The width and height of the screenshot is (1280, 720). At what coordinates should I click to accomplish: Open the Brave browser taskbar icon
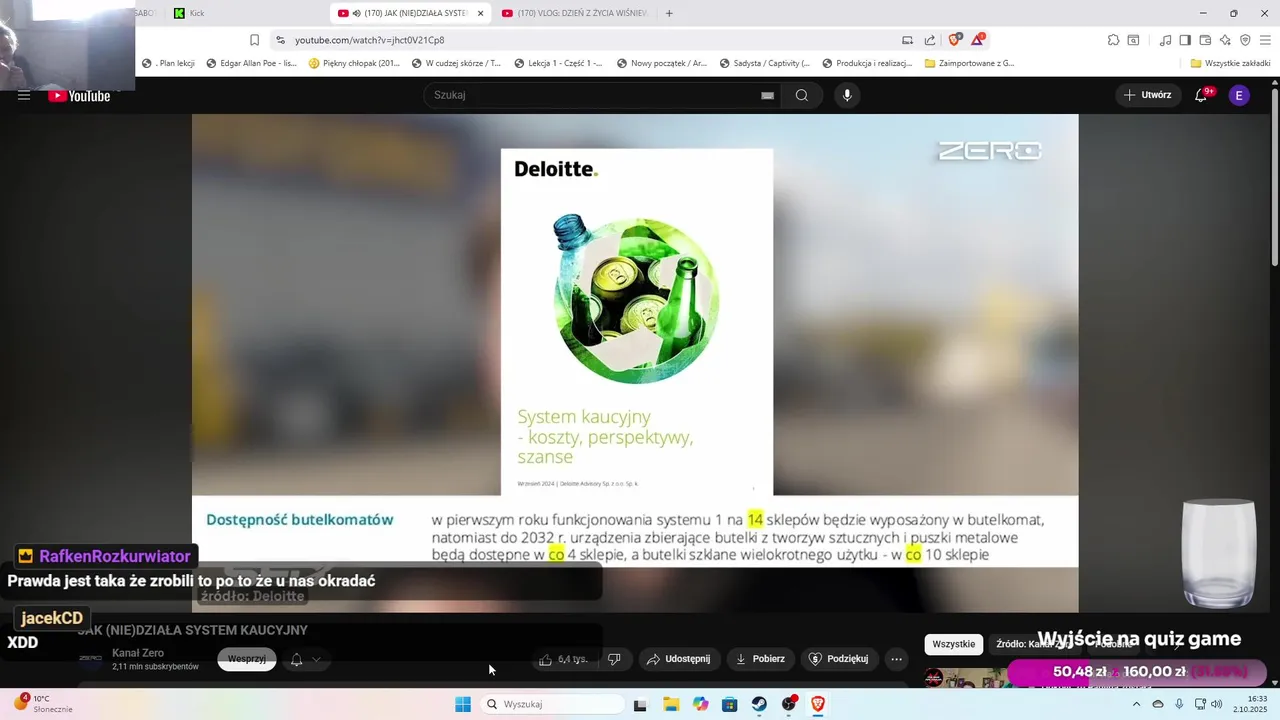point(818,704)
